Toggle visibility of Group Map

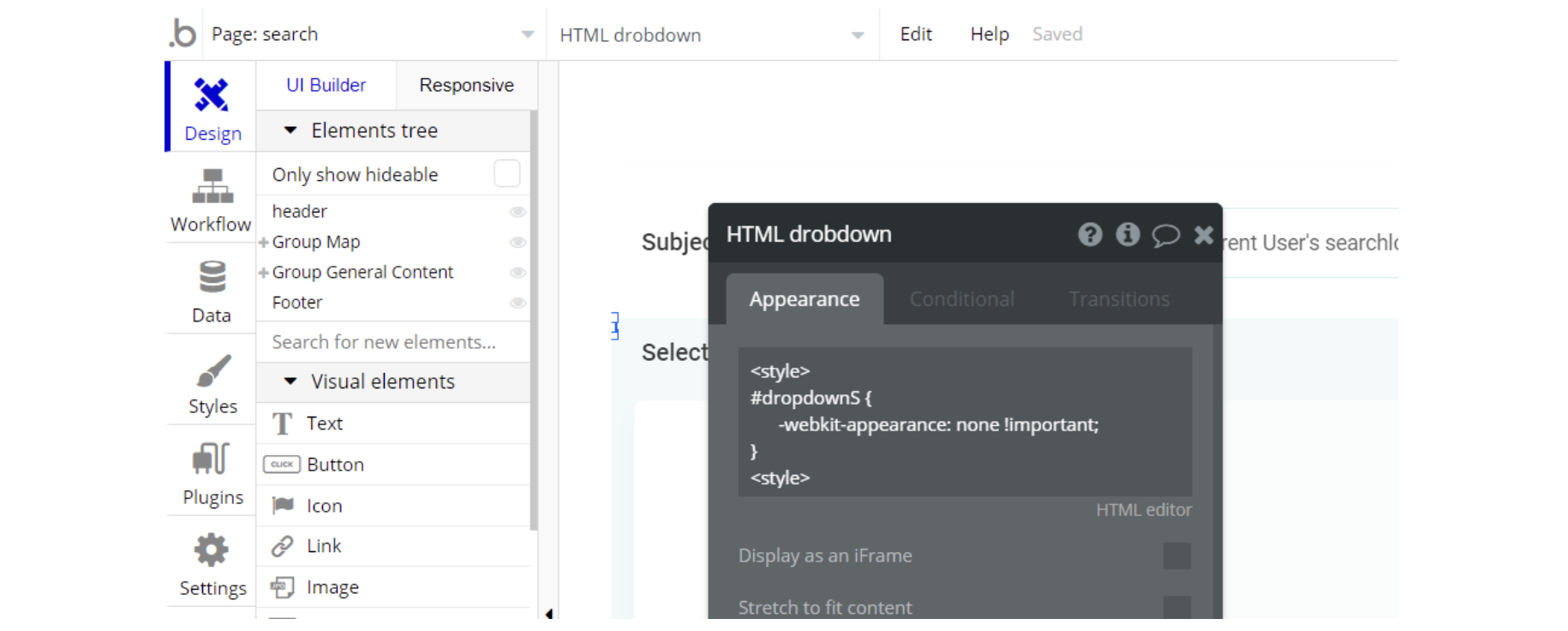tap(518, 243)
